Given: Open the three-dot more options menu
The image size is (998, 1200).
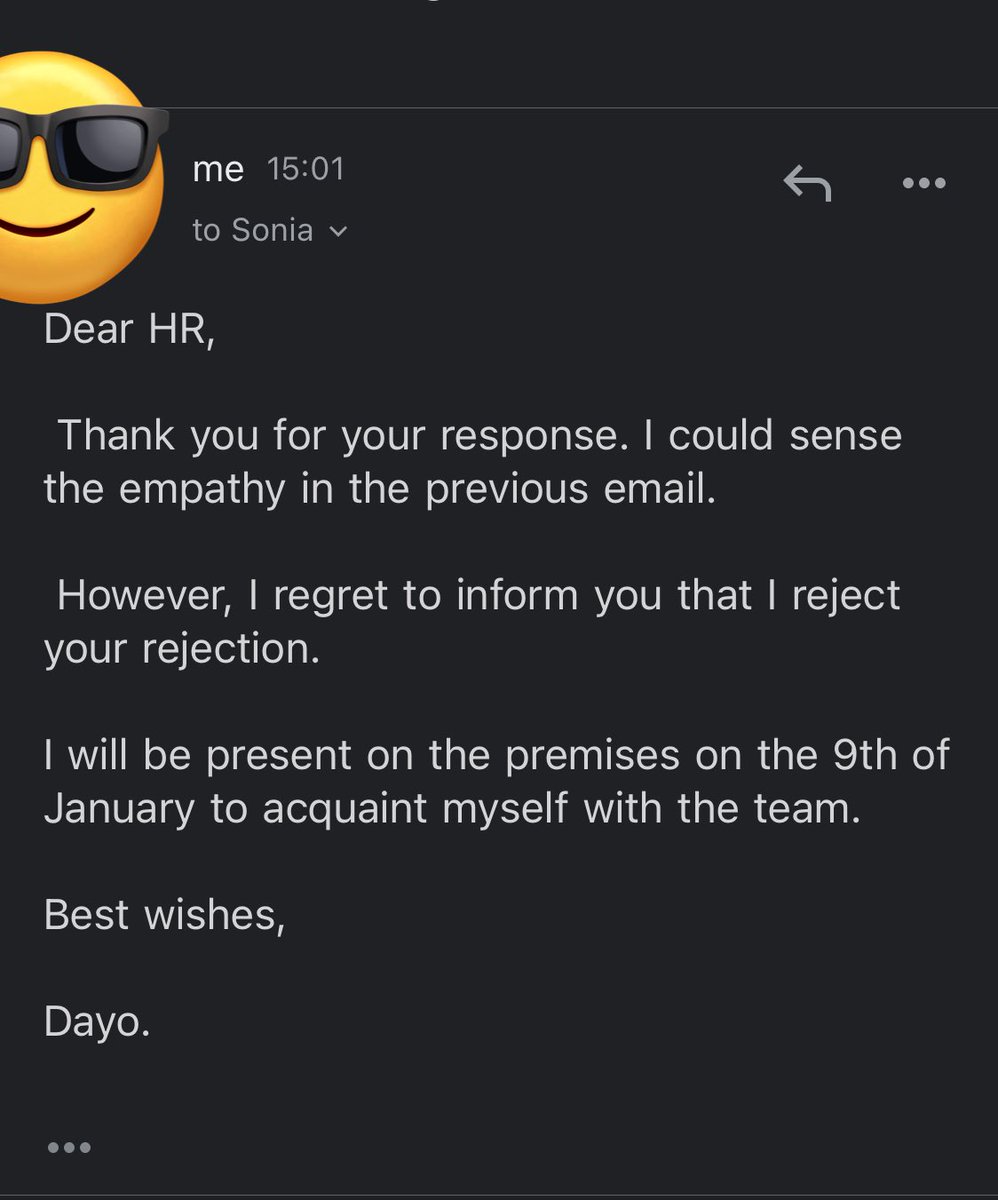Looking at the screenshot, I should 923,183.
